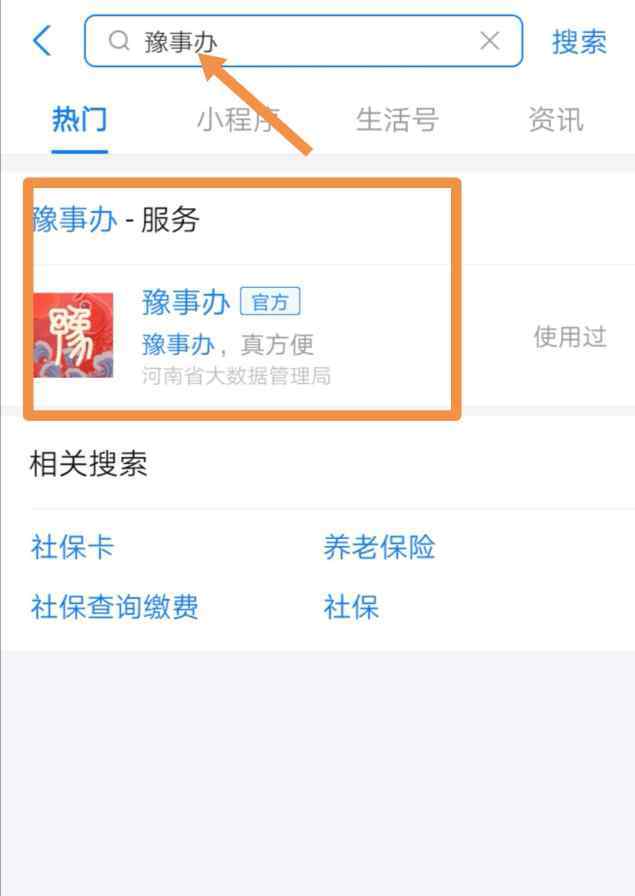Click the magnifier icon in search box
635x896 pixels.
[119, 41]
